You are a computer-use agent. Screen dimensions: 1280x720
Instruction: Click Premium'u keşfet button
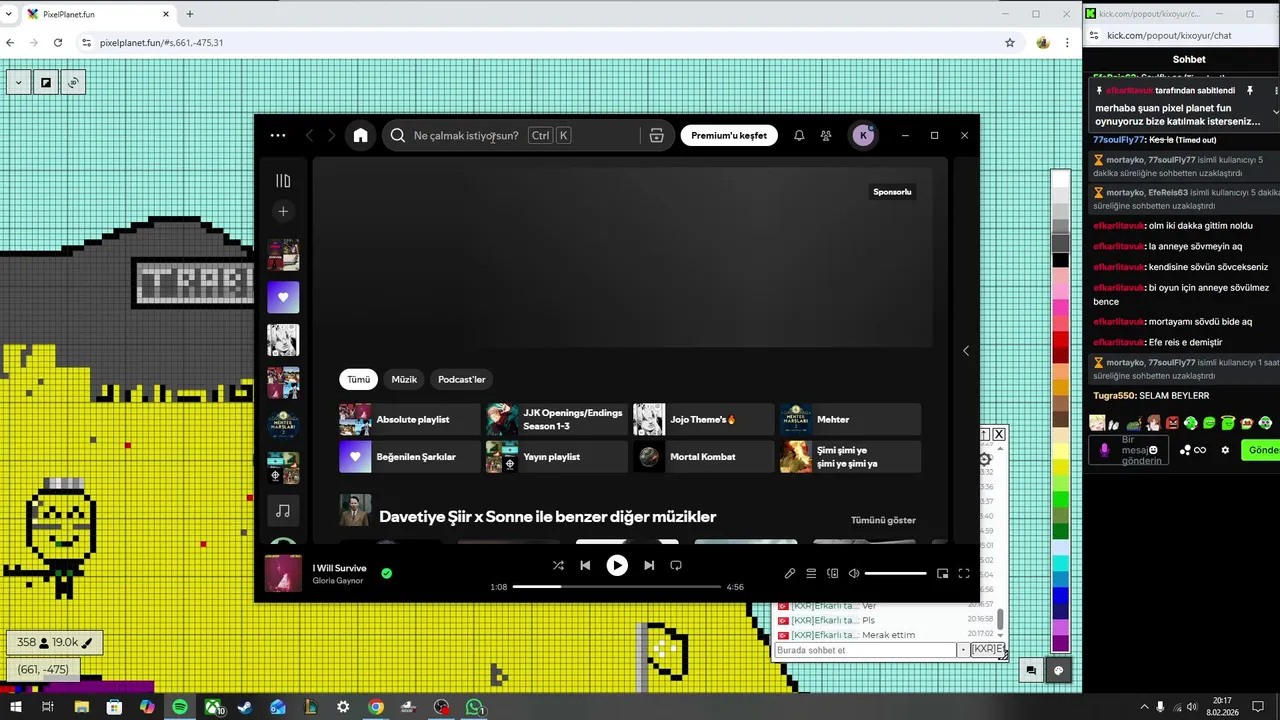(729, 136)
